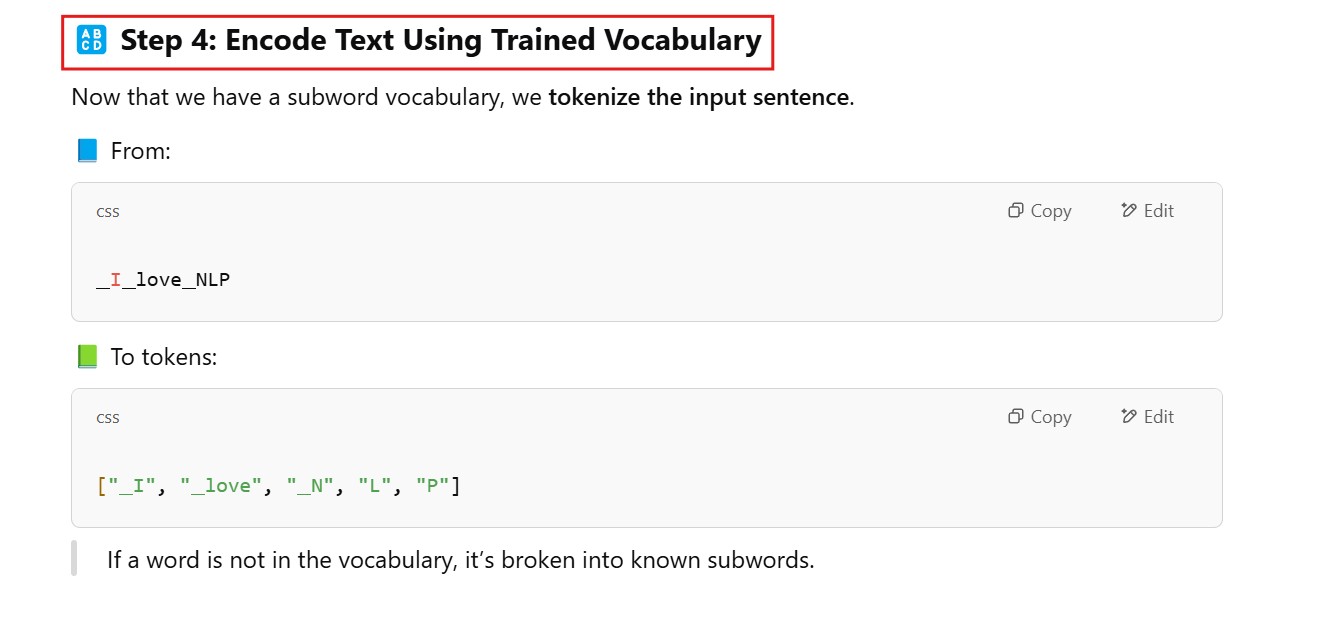Screen dimensions: 1329x635
Task: Click the From: label text
Action: pos(141,151)
